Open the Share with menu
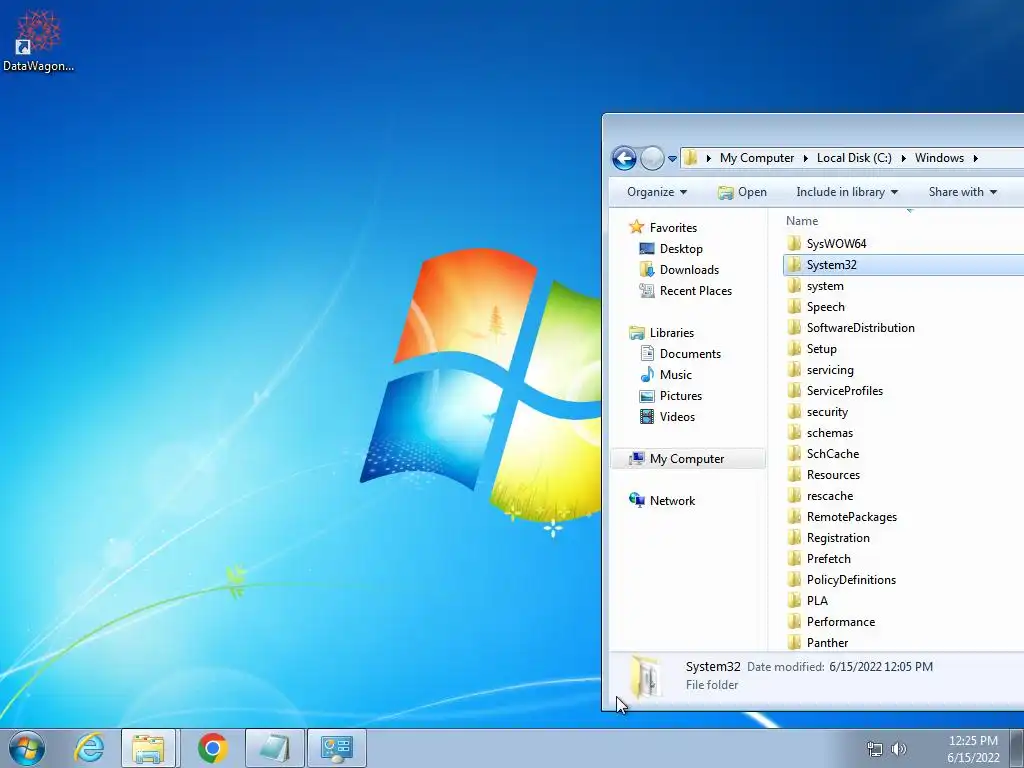 click(x=963, y=192)
